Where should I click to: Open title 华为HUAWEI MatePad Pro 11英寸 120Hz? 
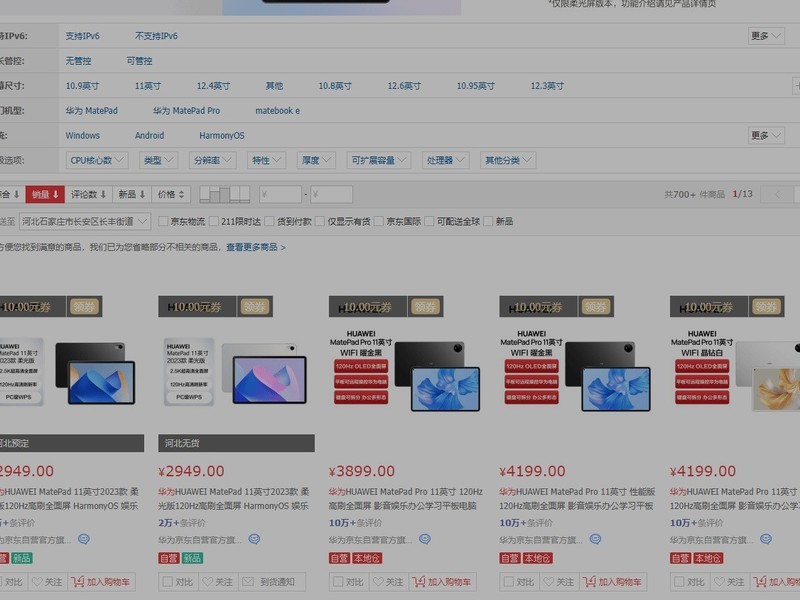pos(406,498)
